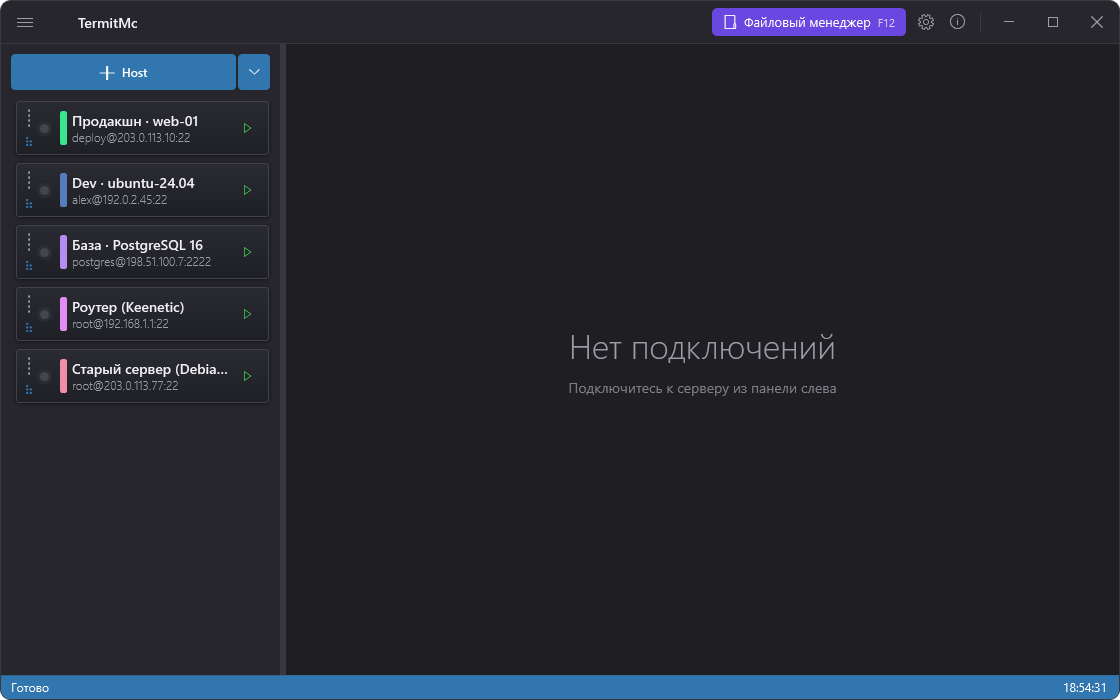
Task: Click the vertical splitter beside host panel
Action: click(x=283, y=359)
